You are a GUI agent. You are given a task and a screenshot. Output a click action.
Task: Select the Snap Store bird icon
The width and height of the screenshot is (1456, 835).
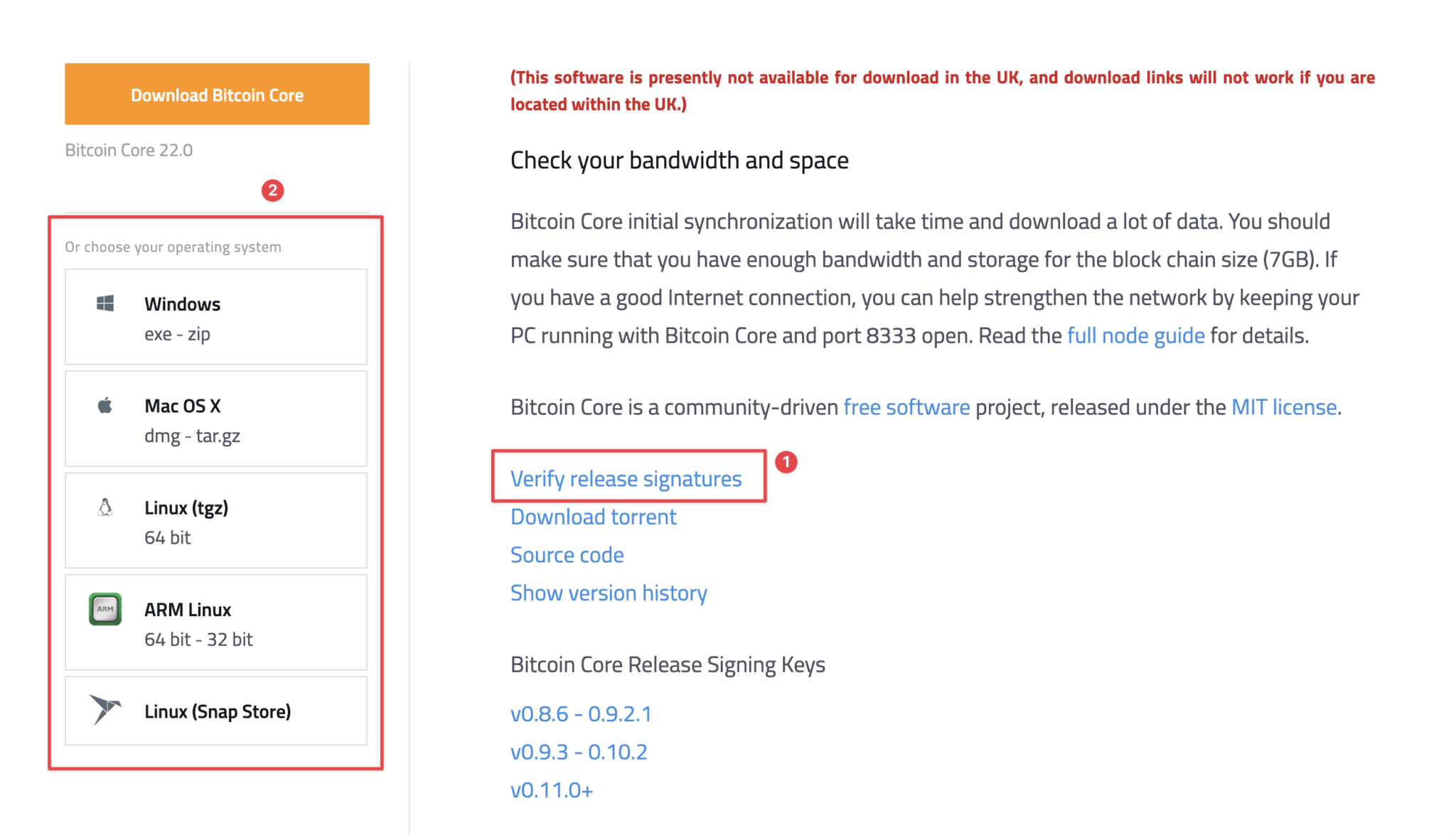[x=105, y=709]
